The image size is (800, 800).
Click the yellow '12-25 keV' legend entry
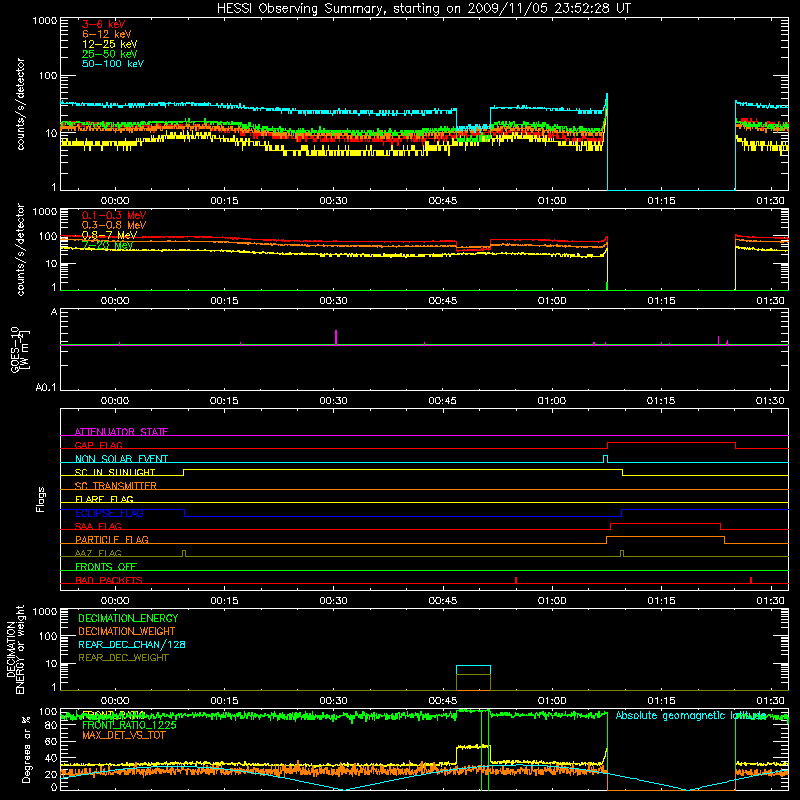[x=110, y=44]
